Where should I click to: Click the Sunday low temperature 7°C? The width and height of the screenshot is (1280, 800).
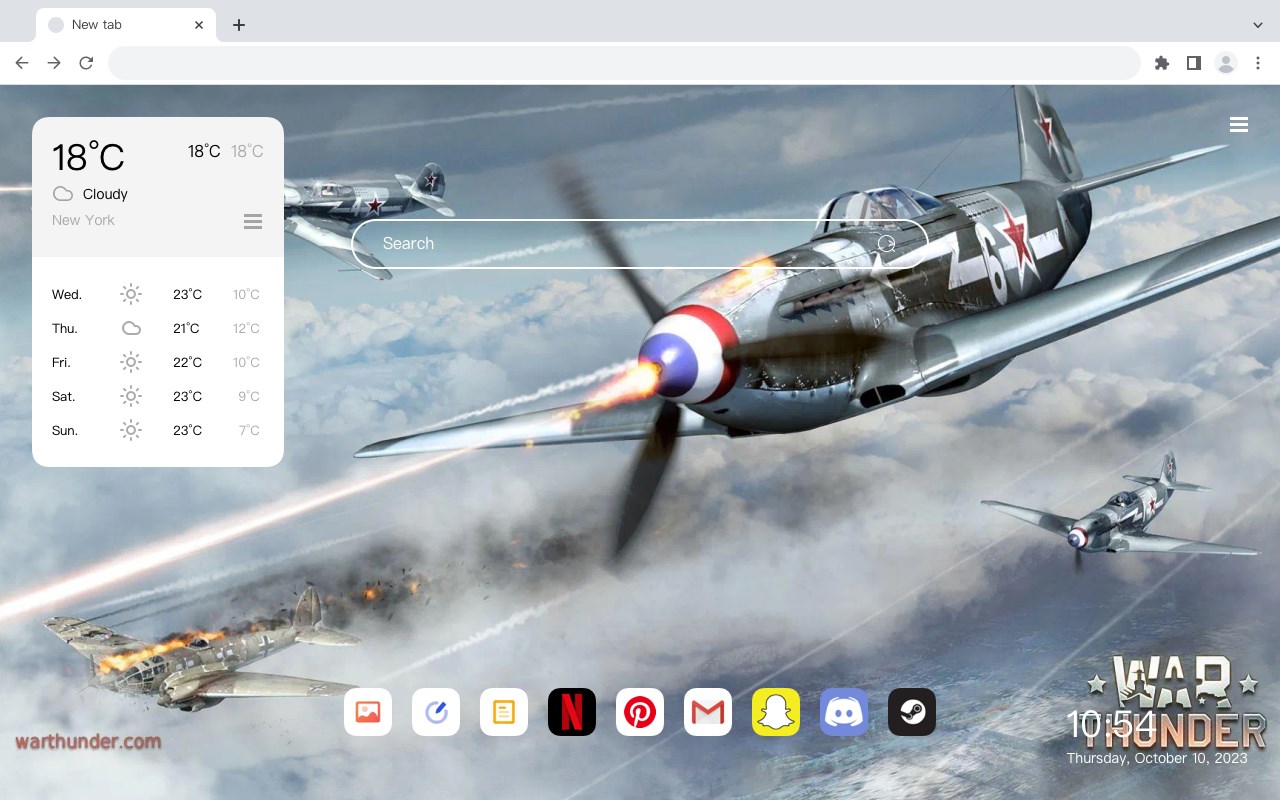click(x=249, y=430)
